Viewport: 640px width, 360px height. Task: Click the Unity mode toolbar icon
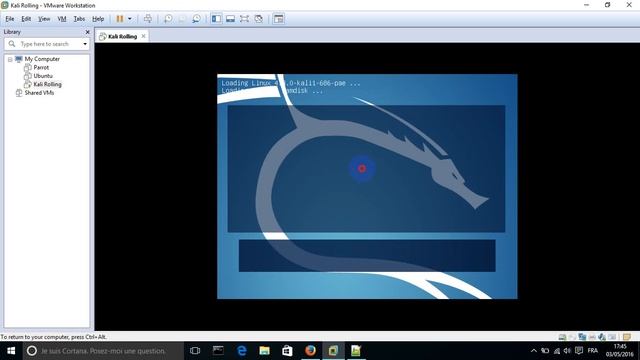[258, 19]
